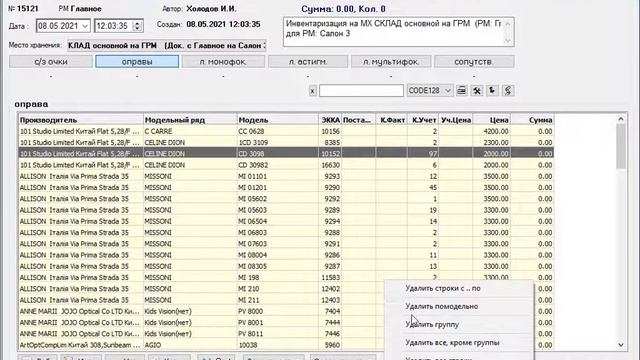
Task: Click the stacked-lines list icon next to CODE128
Action: [461, 90]
